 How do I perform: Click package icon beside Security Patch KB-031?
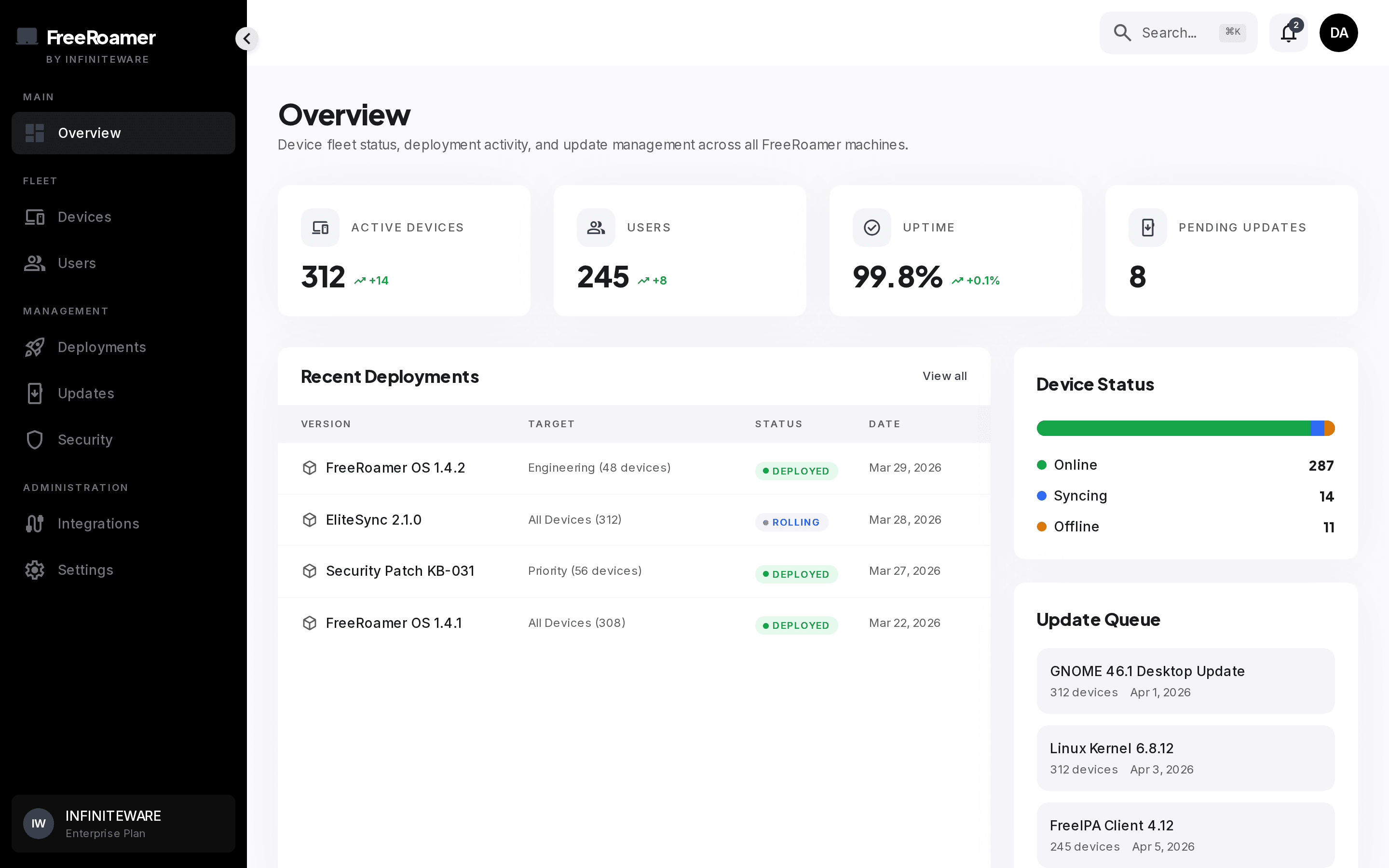pyautogui.click(x=309, y=571)
